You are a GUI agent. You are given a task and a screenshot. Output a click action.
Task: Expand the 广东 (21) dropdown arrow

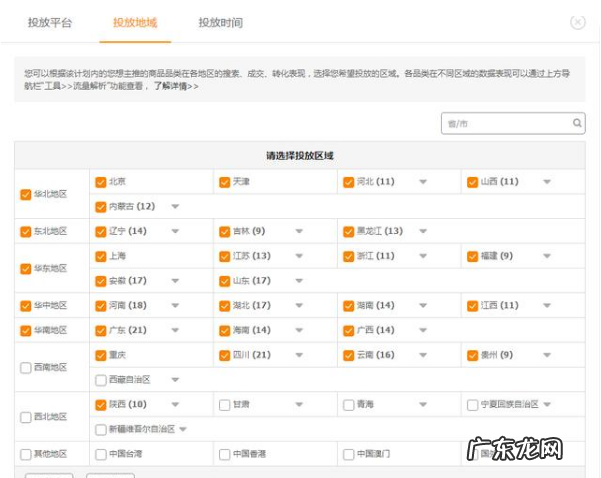(x=175, y=330)
